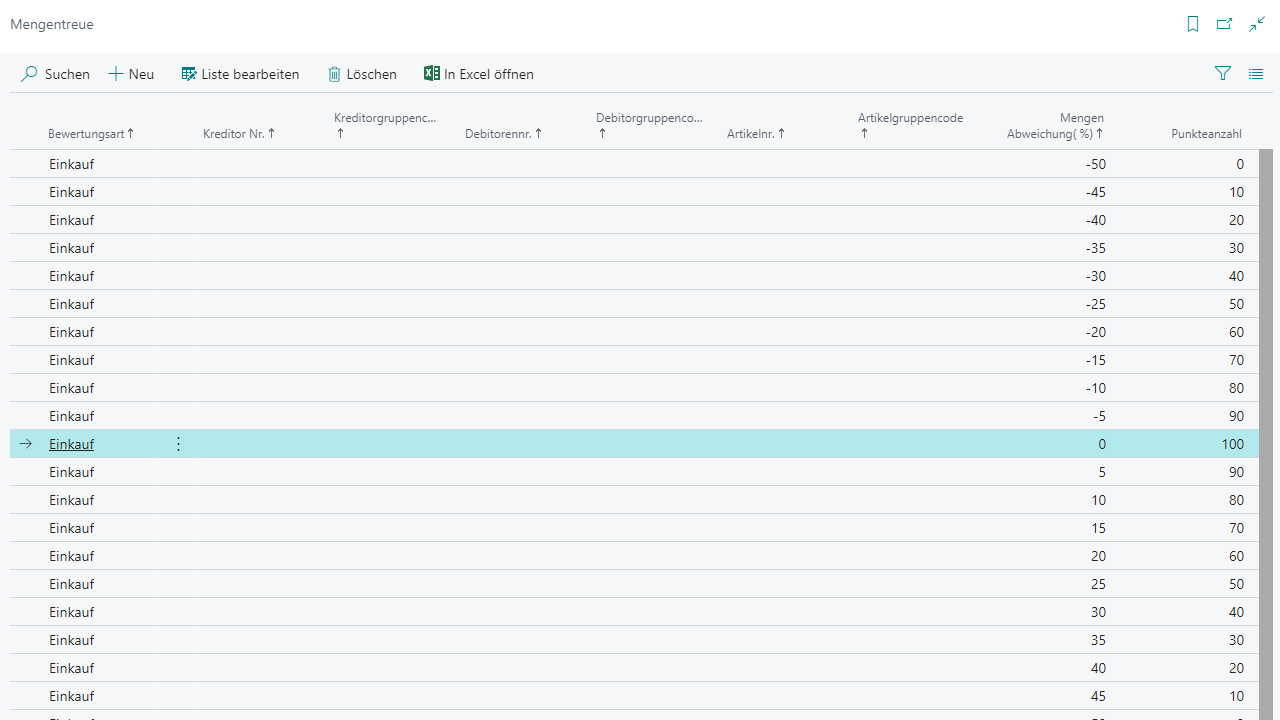Select the deviation value -25

(1095, 304)
